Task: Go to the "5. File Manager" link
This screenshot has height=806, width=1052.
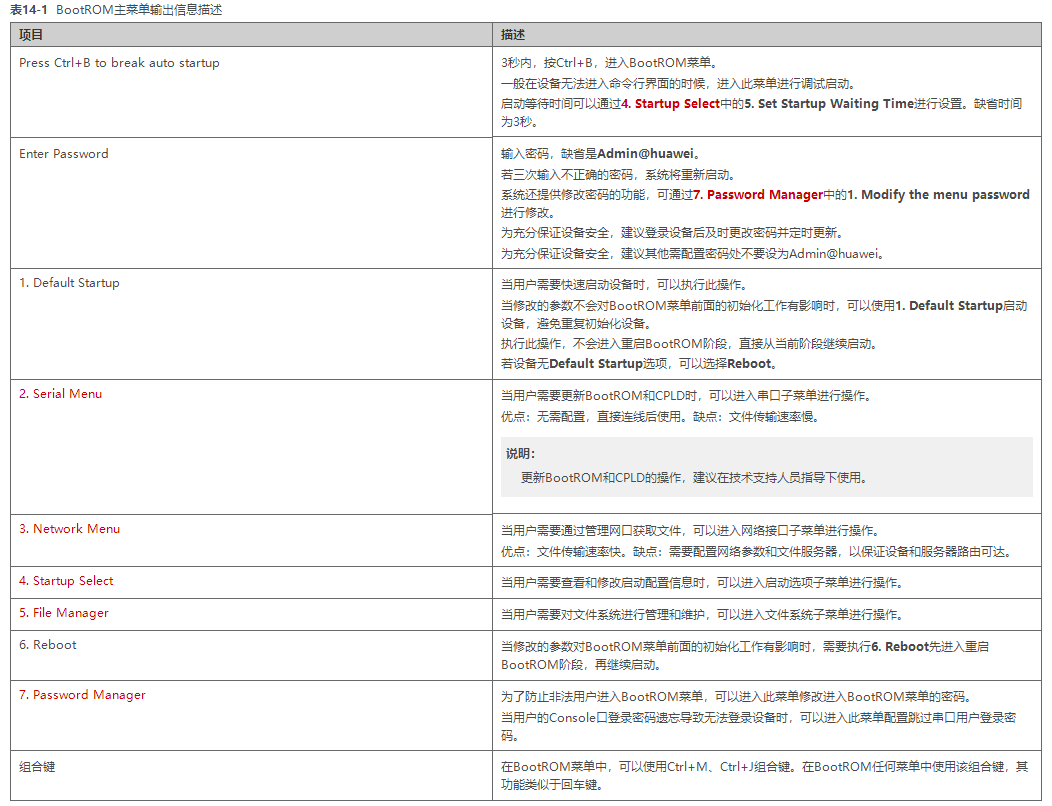Action: (63, 613)
